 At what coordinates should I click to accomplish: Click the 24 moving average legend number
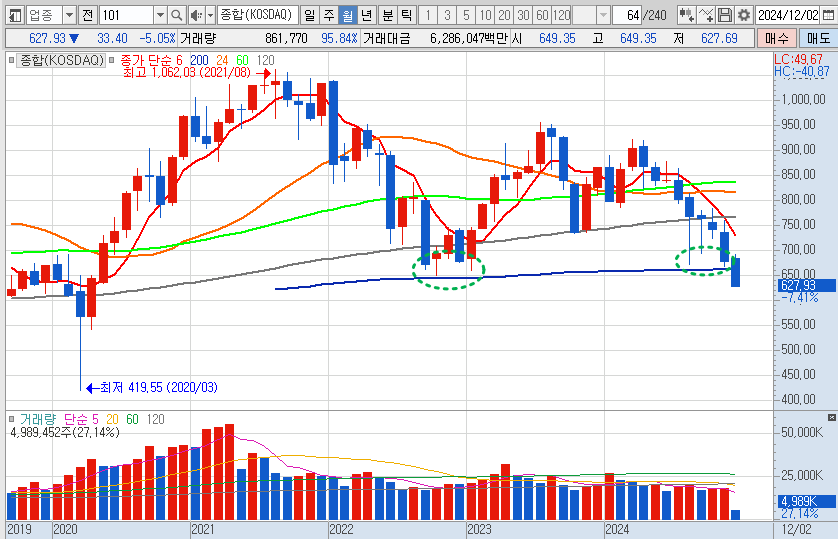pos(222,60)
